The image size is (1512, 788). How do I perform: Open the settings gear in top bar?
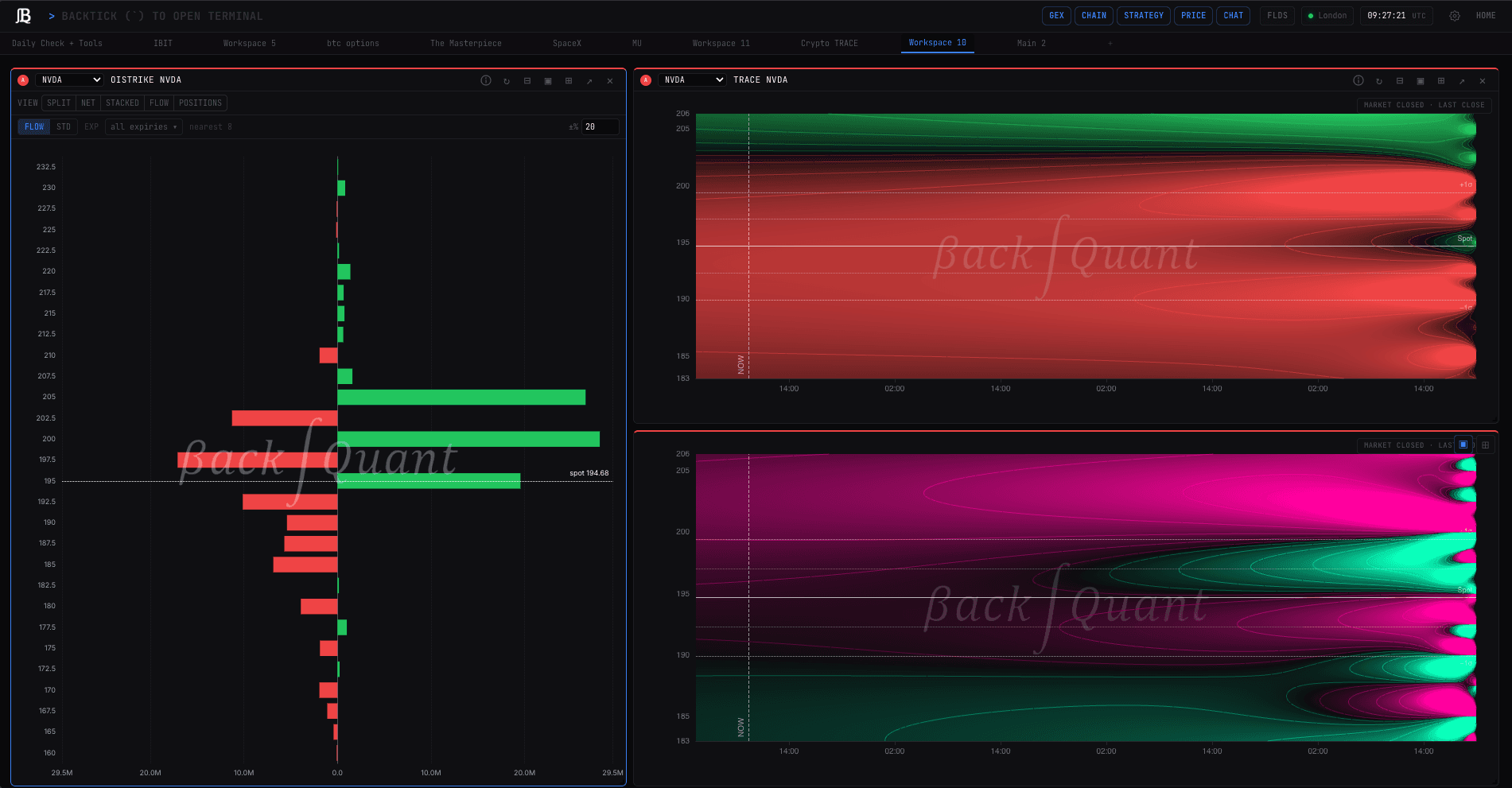(x=1454, y=16)
